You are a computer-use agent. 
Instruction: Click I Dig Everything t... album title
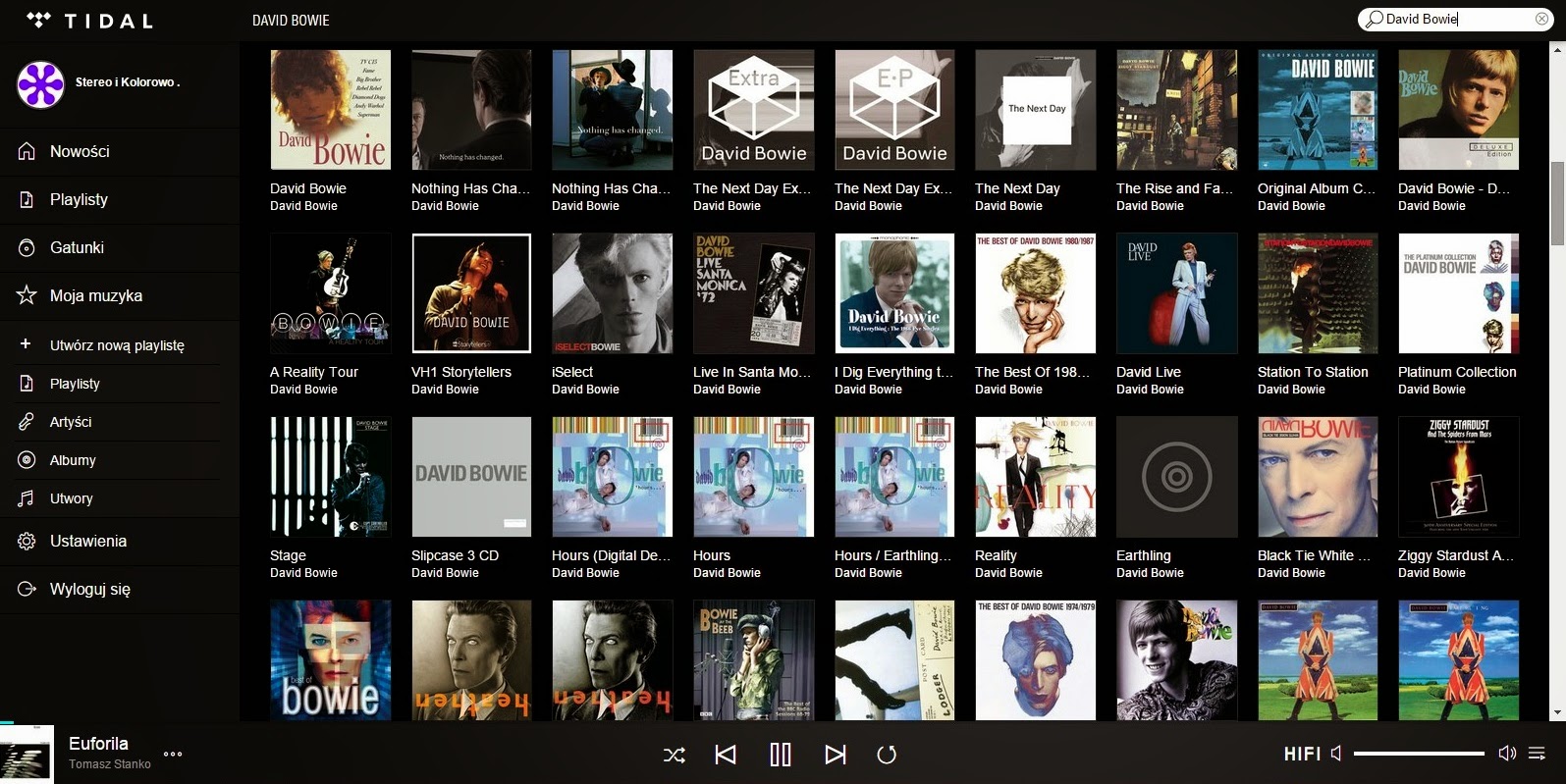pyautogui.click(x=893, y=372)
